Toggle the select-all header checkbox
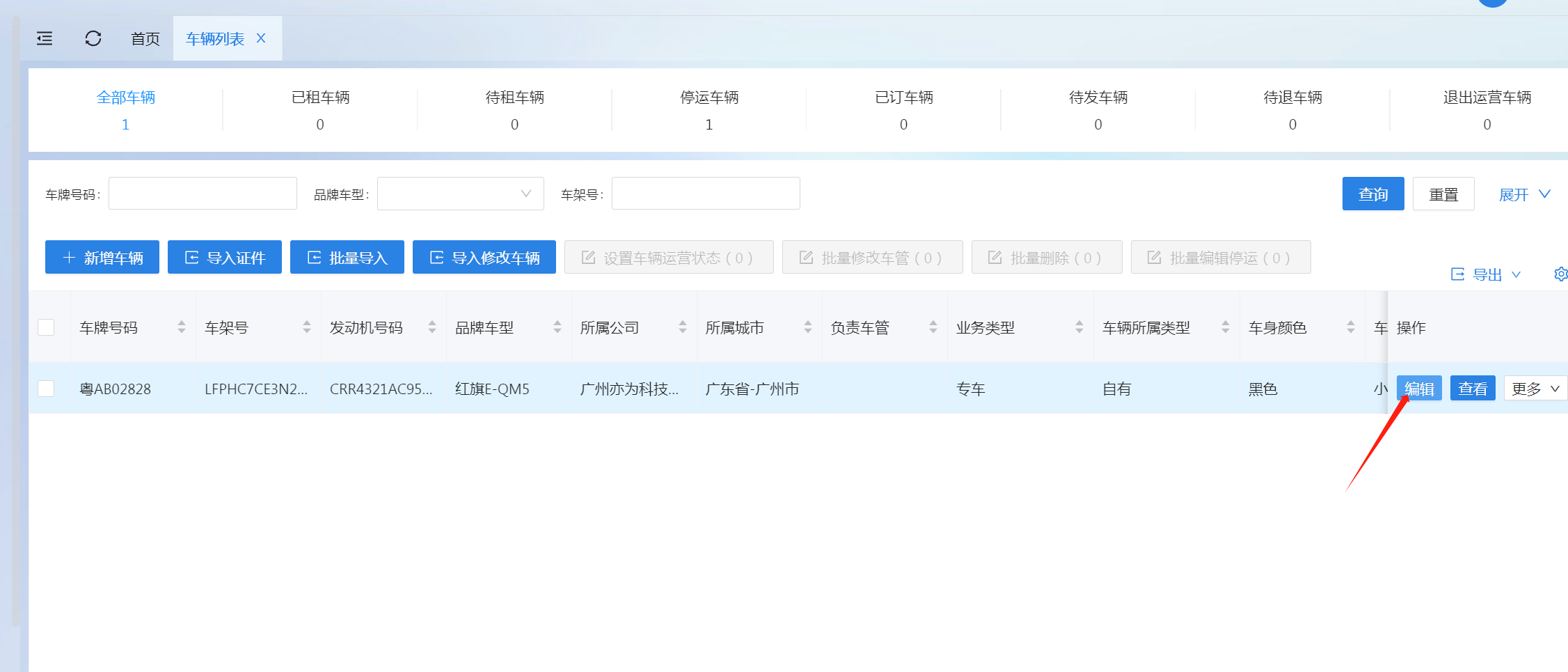 pyautogui.click(x=46, y=327)
